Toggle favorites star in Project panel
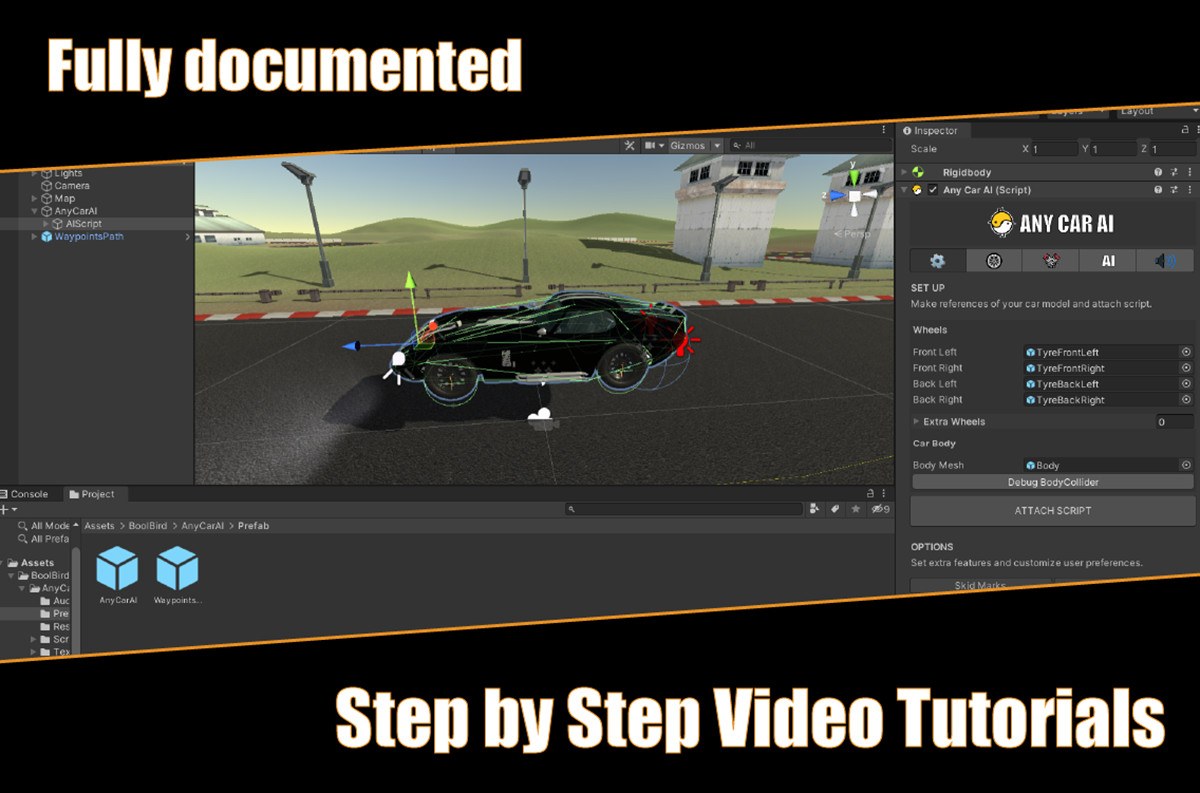Image resolution: width=1200 pixels, height=793 pixels. (x=855, y=509)
